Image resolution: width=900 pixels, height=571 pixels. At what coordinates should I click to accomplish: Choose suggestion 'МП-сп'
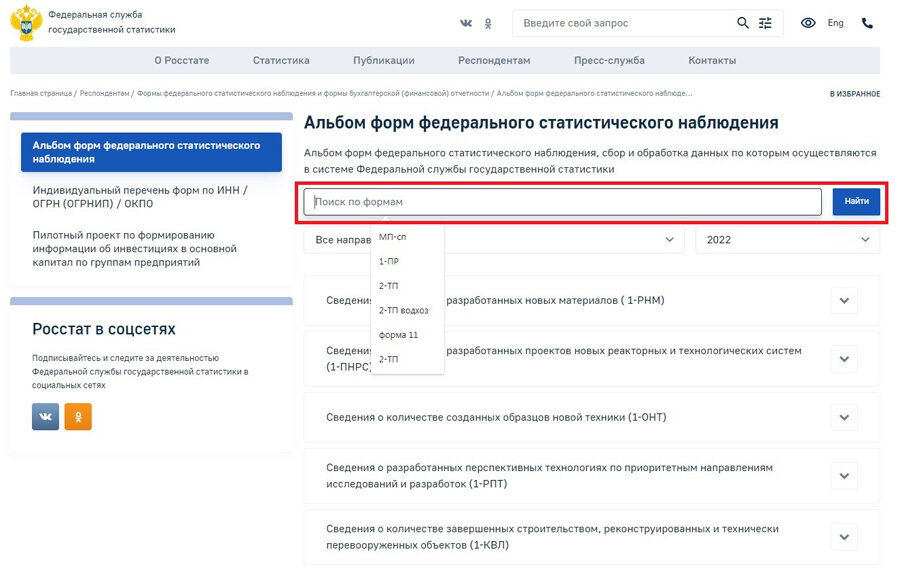click(393, 237)
